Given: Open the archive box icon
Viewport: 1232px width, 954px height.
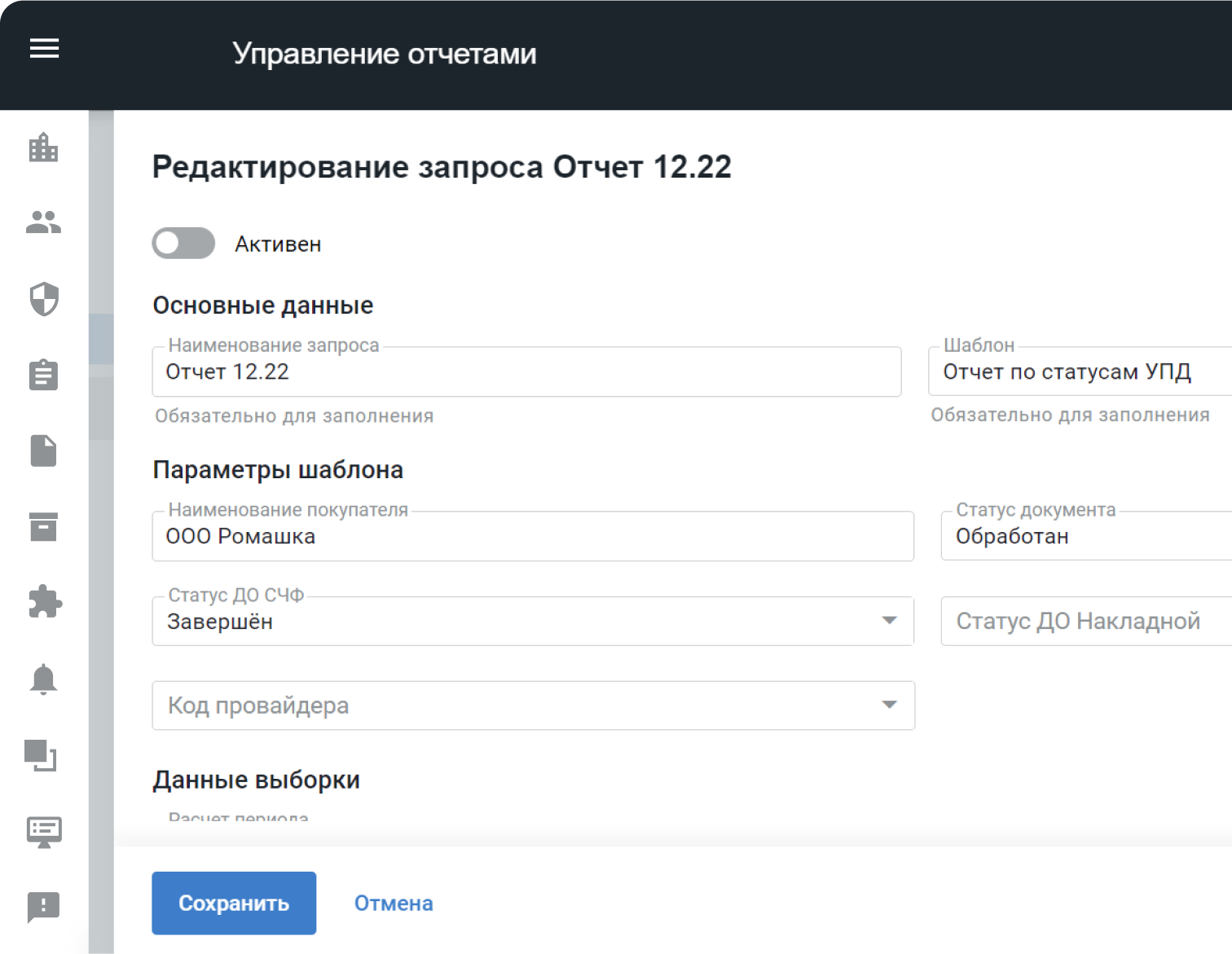Looking at the screenshot, I should (x=44, y=527).
